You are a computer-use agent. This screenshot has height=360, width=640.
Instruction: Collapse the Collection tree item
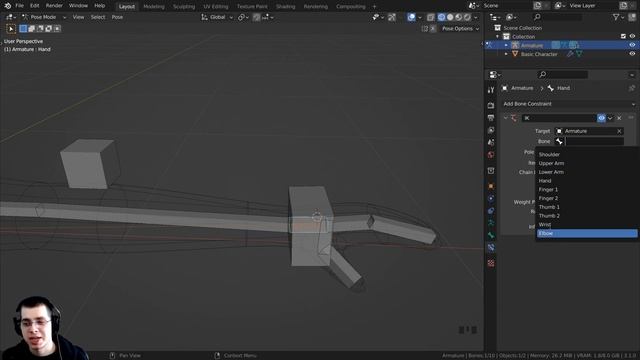point(498,37)
